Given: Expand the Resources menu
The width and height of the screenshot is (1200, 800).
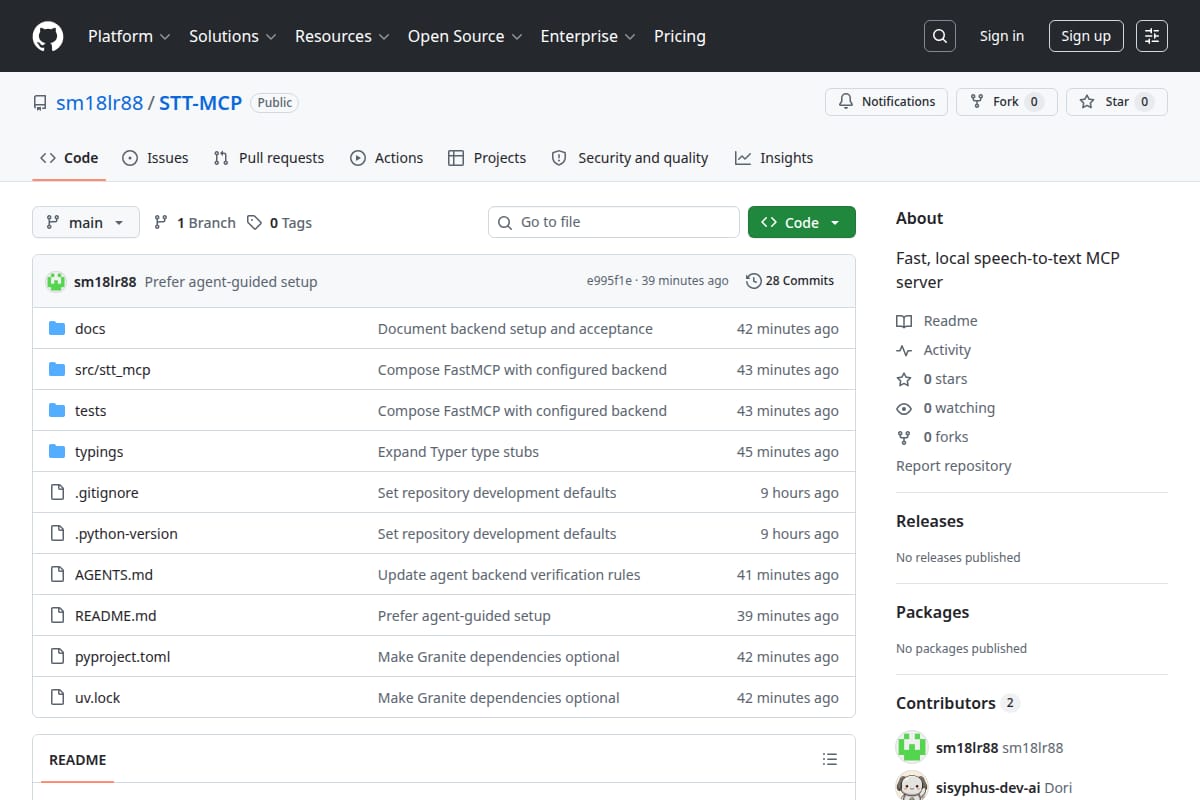Looking at the screenshot, I should [x=340, y=36].
